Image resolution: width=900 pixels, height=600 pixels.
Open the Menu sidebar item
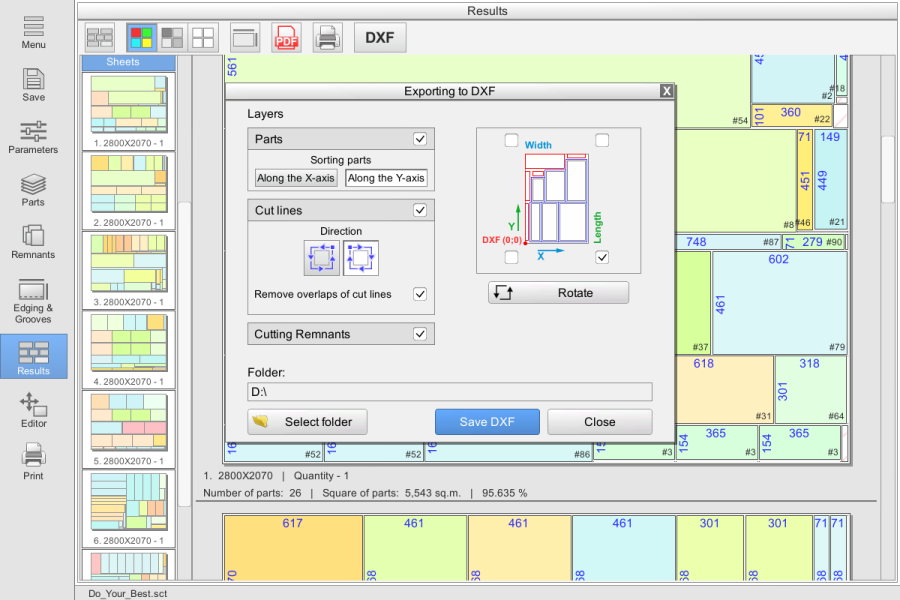[x=33, y=33]
